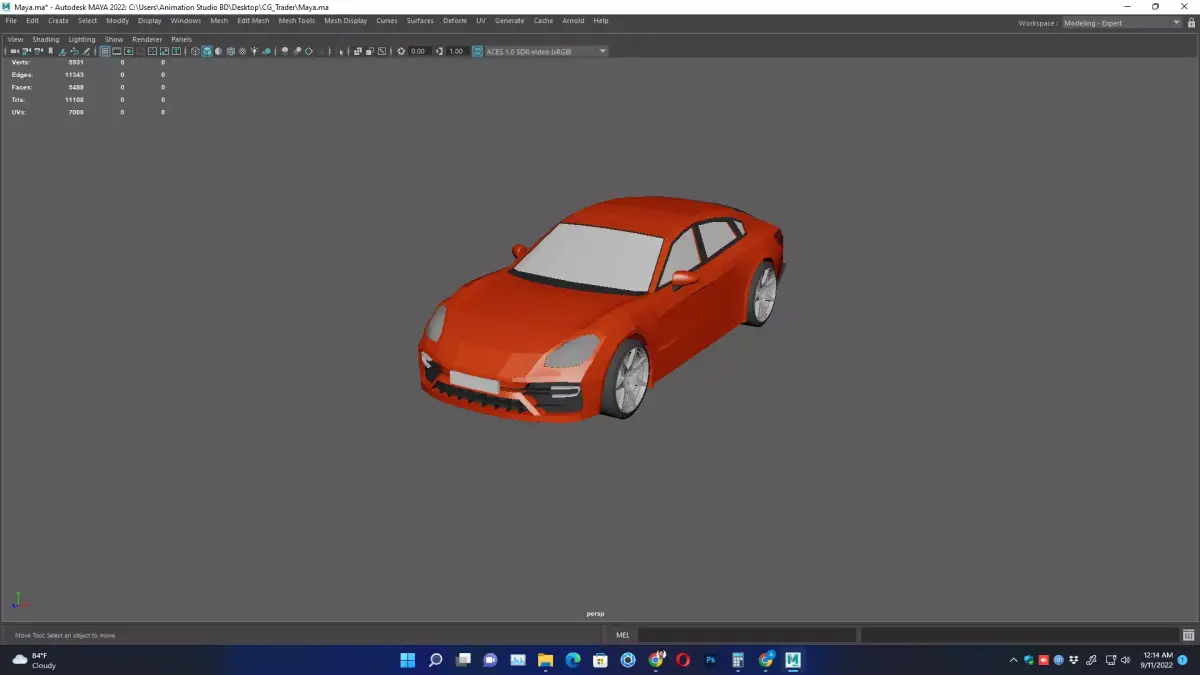Screen dimensions: 1200x675
Task: Click the Tris count 11108
Action: coord(75,100)
